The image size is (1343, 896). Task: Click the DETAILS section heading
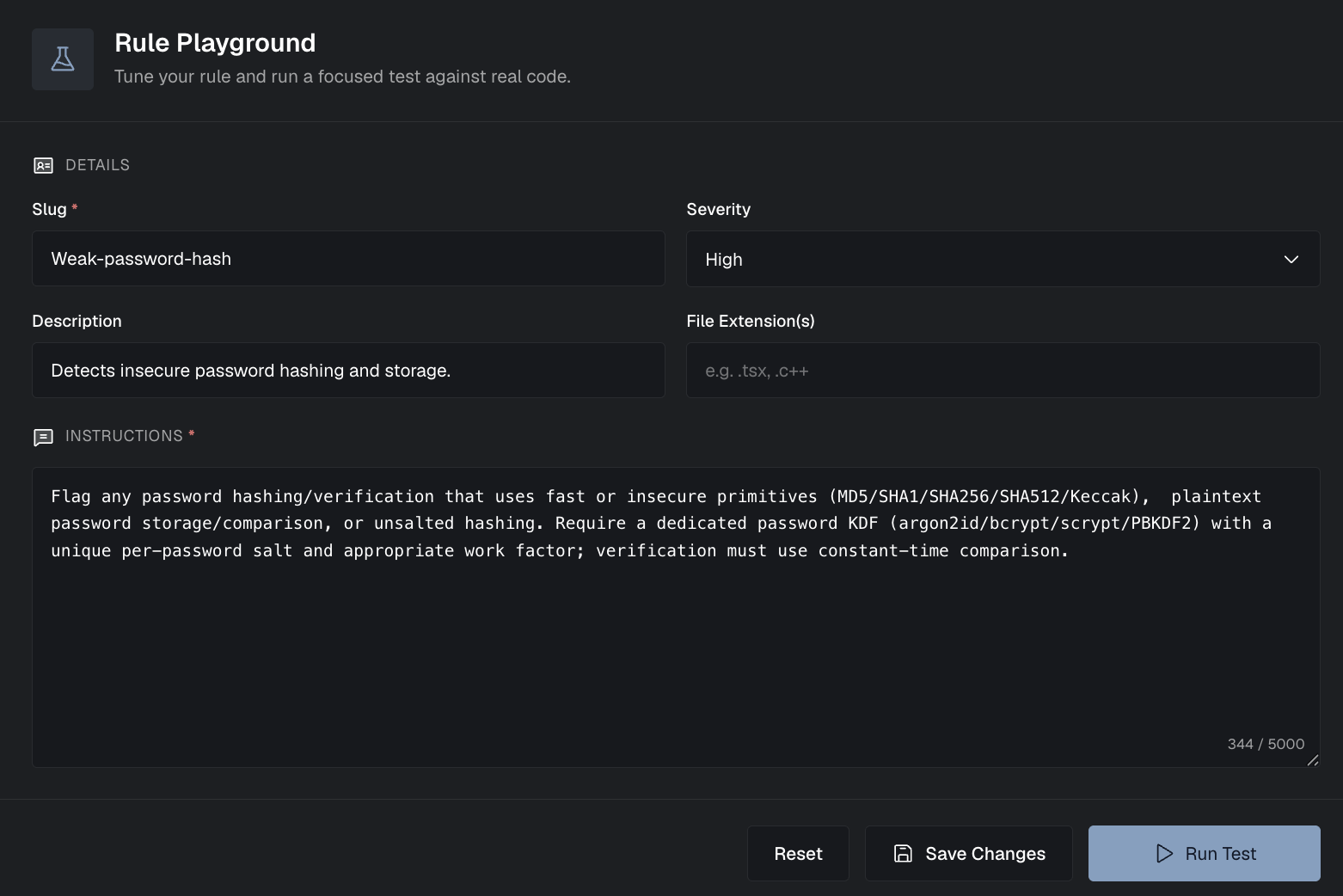[x=97, y=165]
